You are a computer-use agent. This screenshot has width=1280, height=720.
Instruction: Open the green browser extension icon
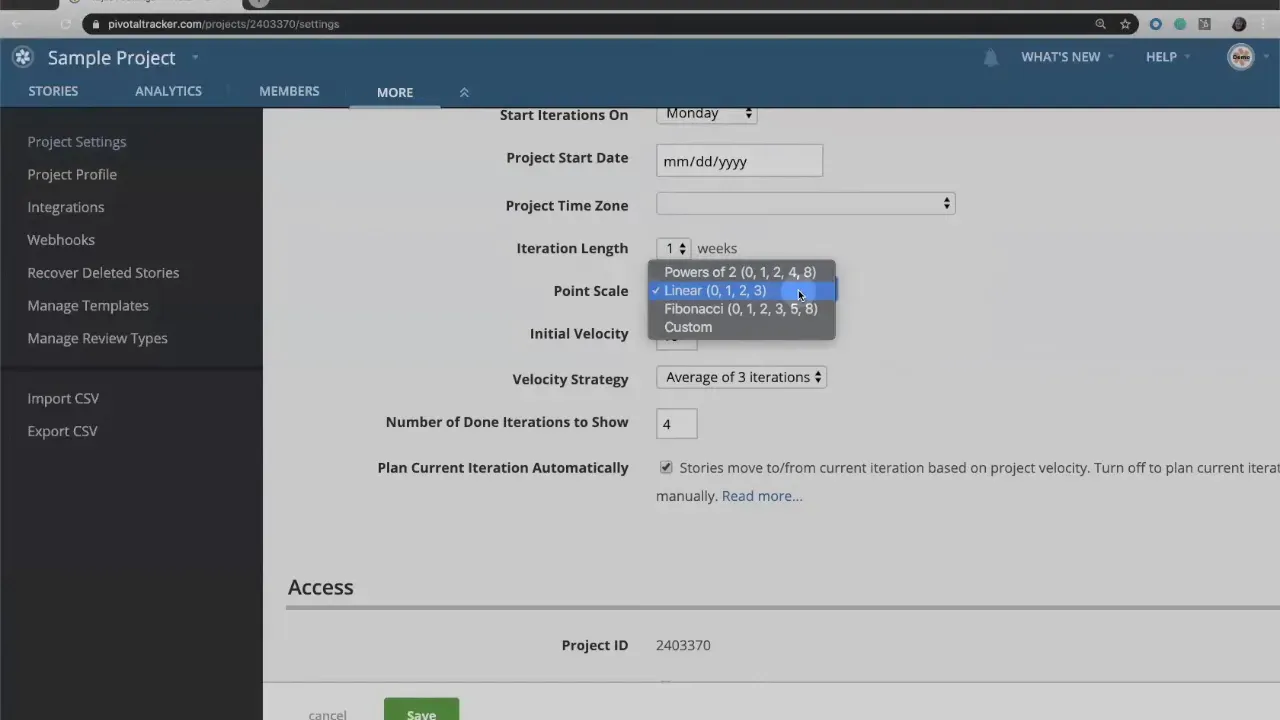click(x=1180, y=24)
